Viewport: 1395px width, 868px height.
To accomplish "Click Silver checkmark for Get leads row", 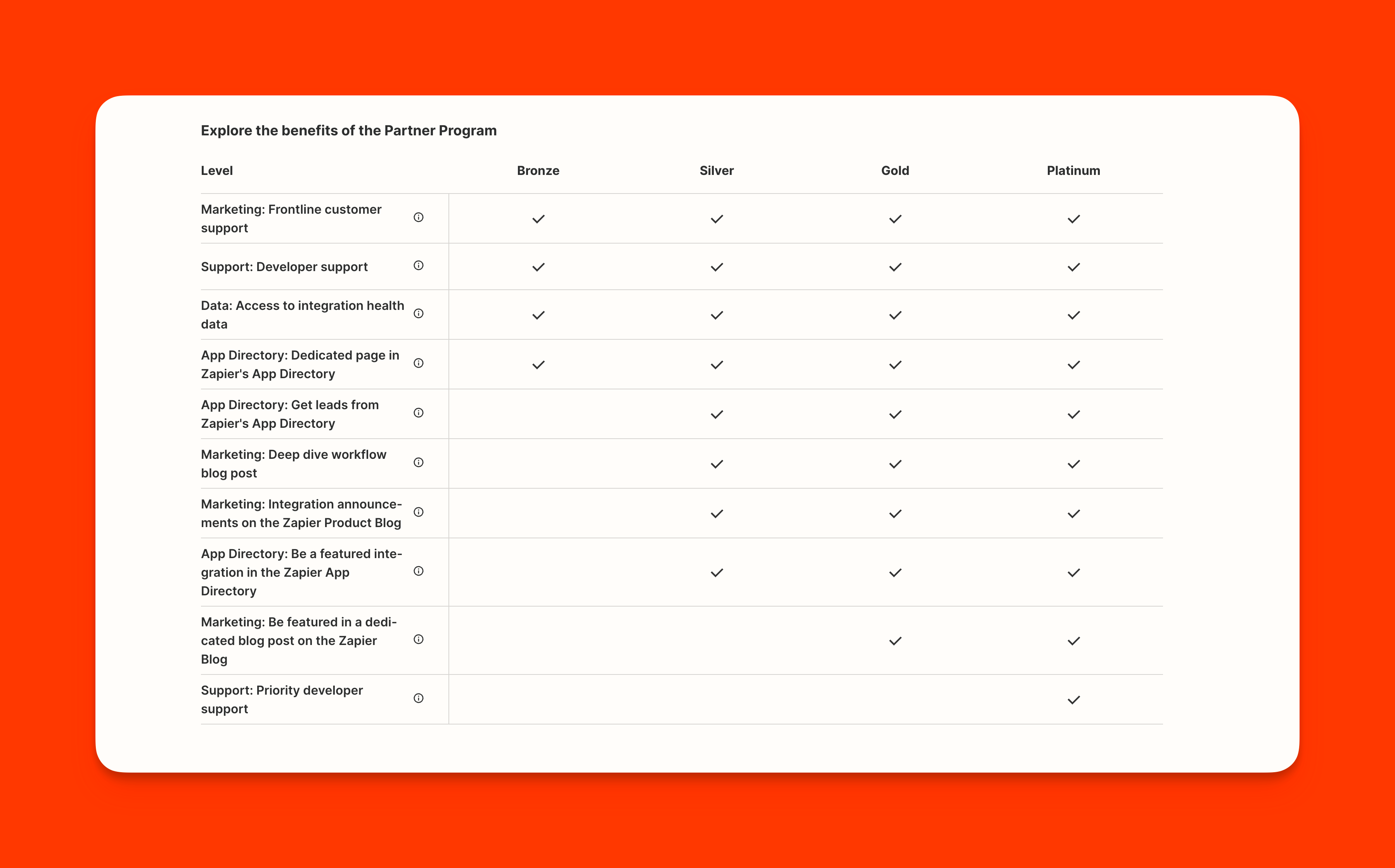I will (717, 415).
